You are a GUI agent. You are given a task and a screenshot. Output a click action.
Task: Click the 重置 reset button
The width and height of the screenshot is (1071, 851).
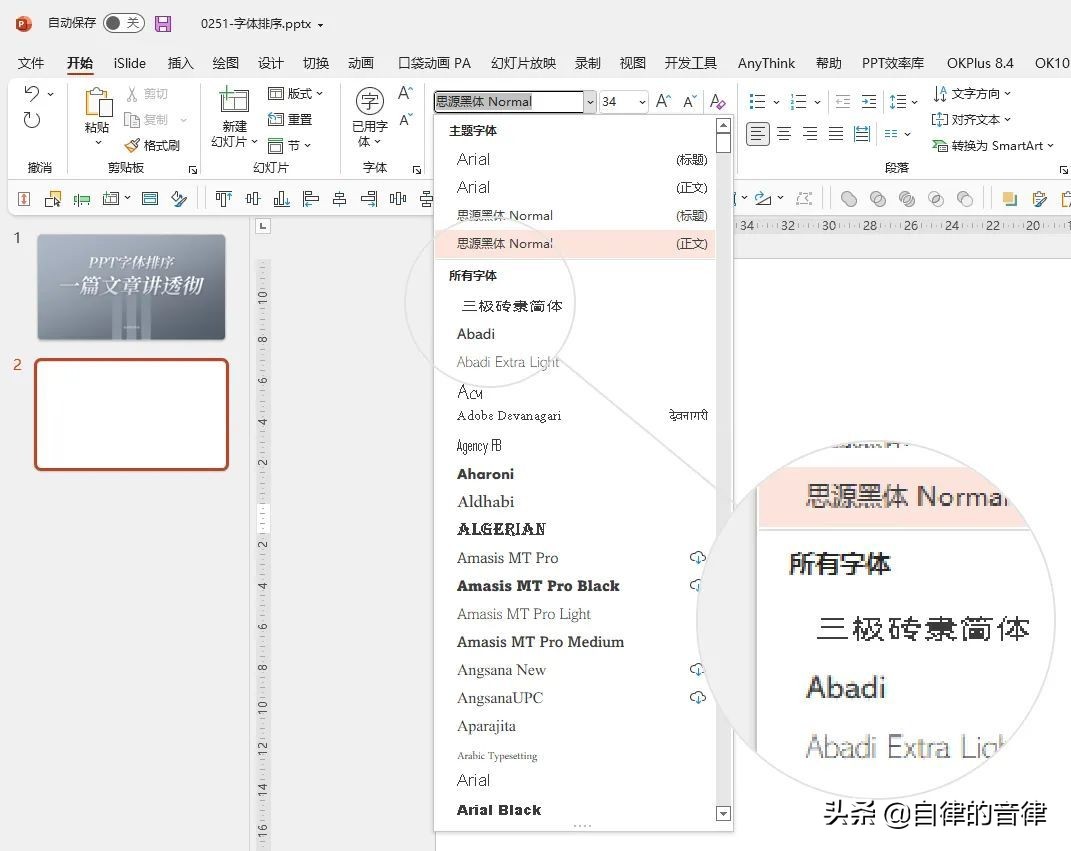click(290, 120)
